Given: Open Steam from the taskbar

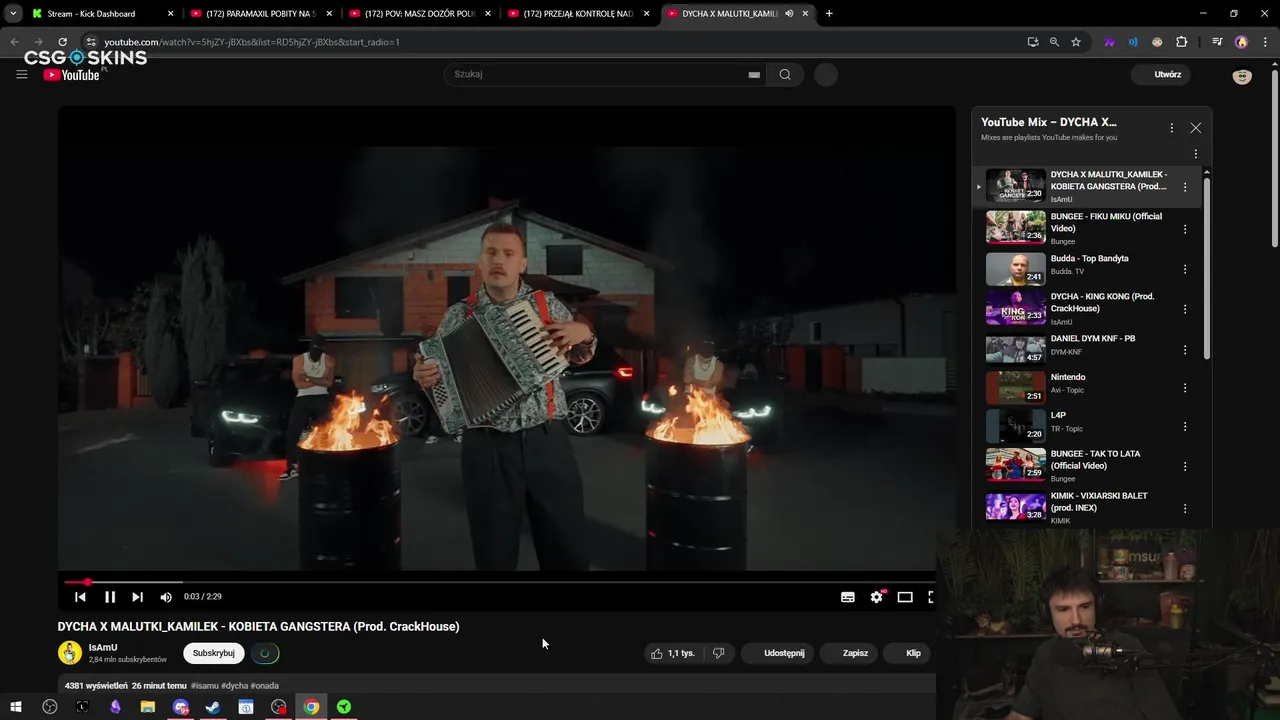Looking at the screenshot, I should (x=213, y=707).
